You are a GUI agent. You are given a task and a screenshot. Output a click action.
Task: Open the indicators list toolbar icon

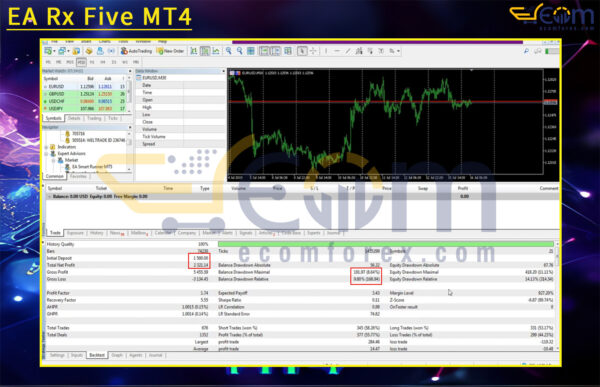point(288,51)
